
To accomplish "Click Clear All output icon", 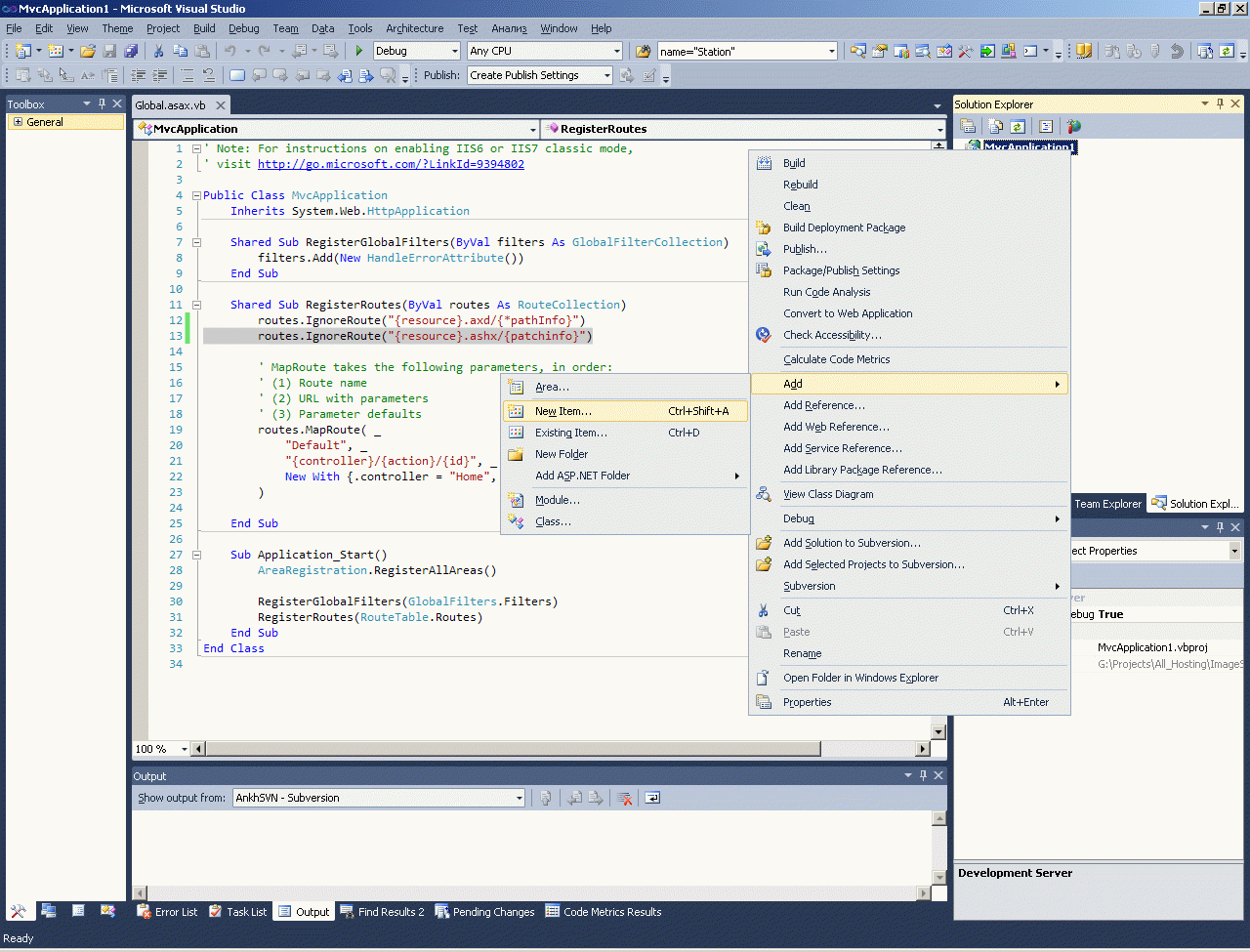I will (625, 798).
